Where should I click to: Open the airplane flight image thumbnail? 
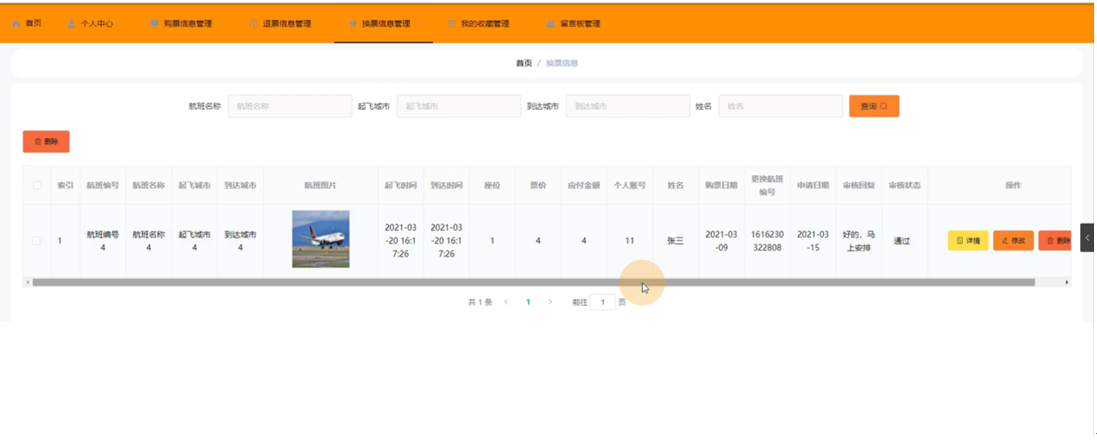[x=320, y=239]
